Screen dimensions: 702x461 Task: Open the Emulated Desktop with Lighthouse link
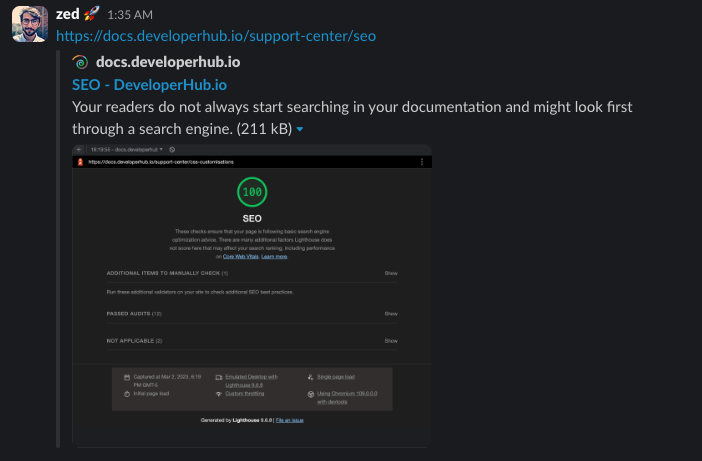pyautogui.click(x=251, y=381)
